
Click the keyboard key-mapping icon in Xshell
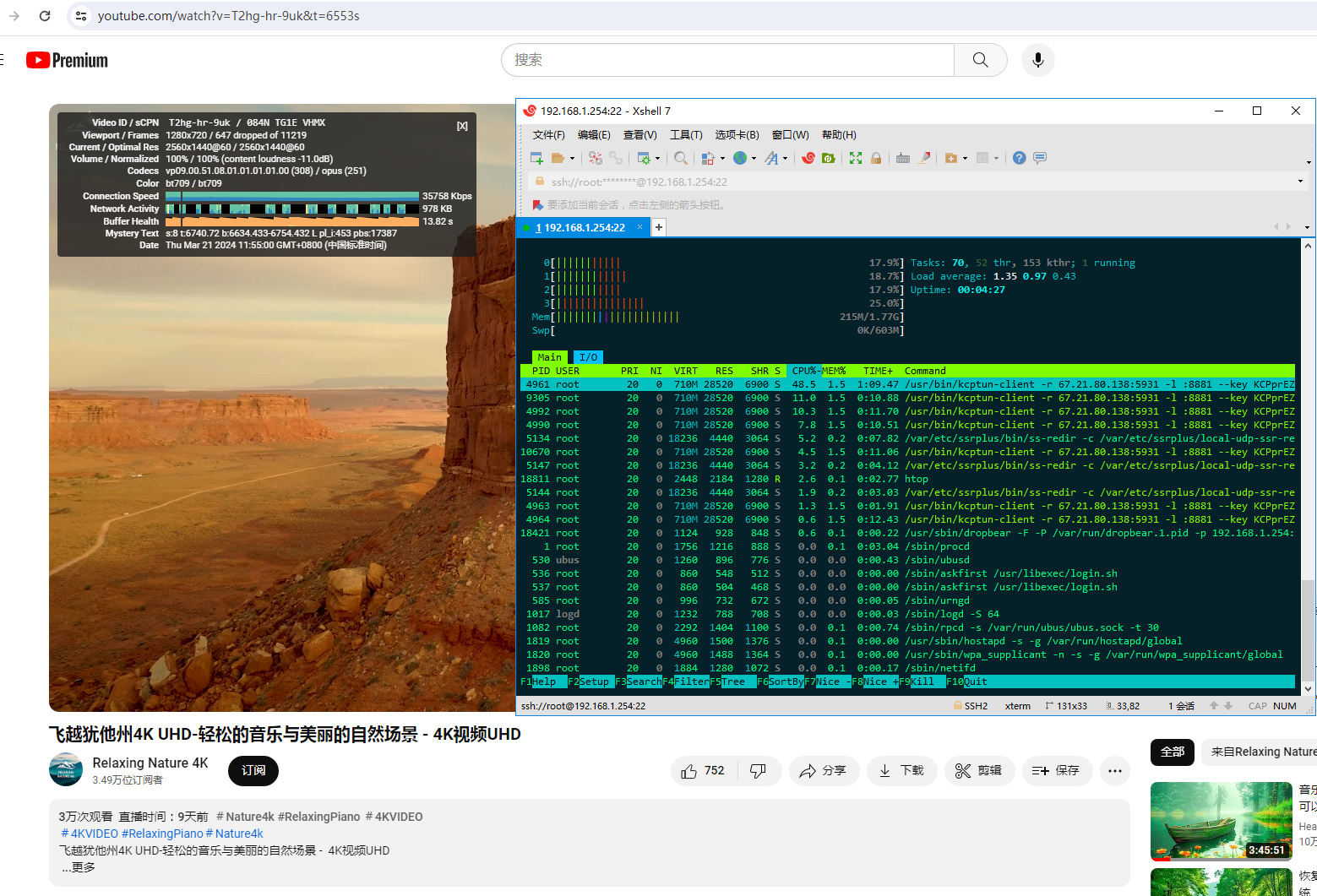coord(903,158)
